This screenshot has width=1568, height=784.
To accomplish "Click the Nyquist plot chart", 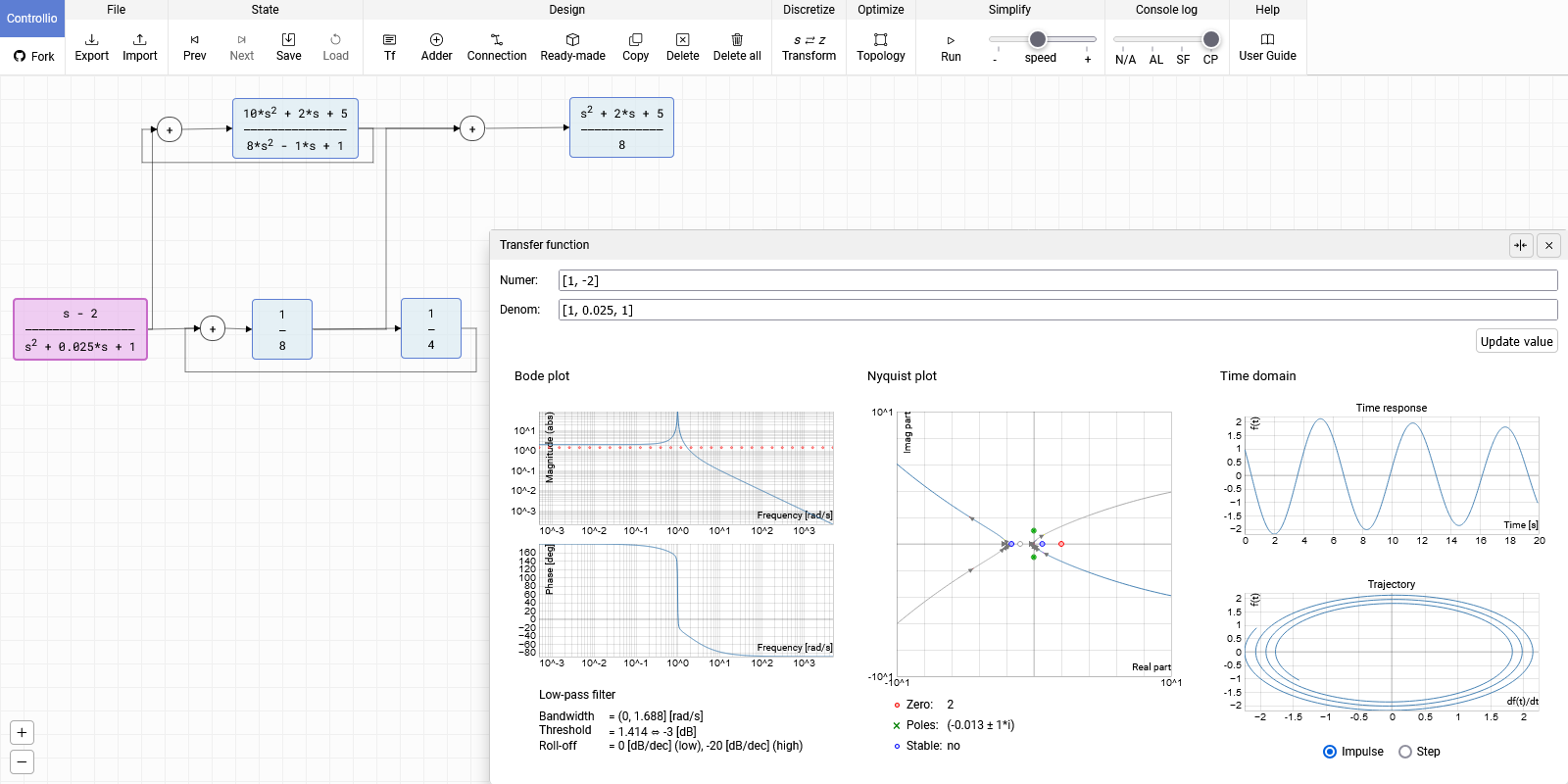I will [1034, 544].
